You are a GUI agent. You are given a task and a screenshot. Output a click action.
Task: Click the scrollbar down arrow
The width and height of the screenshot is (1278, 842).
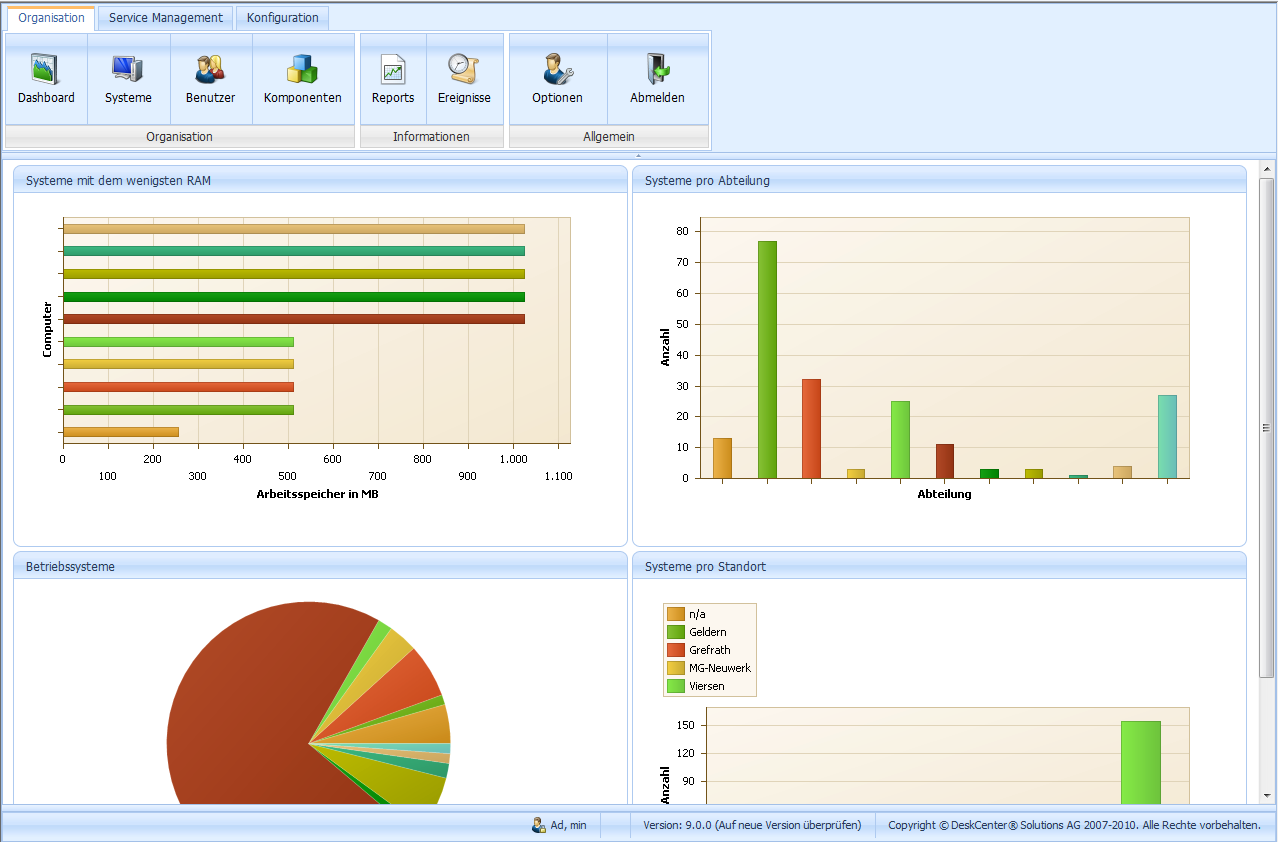point(1266,795)
